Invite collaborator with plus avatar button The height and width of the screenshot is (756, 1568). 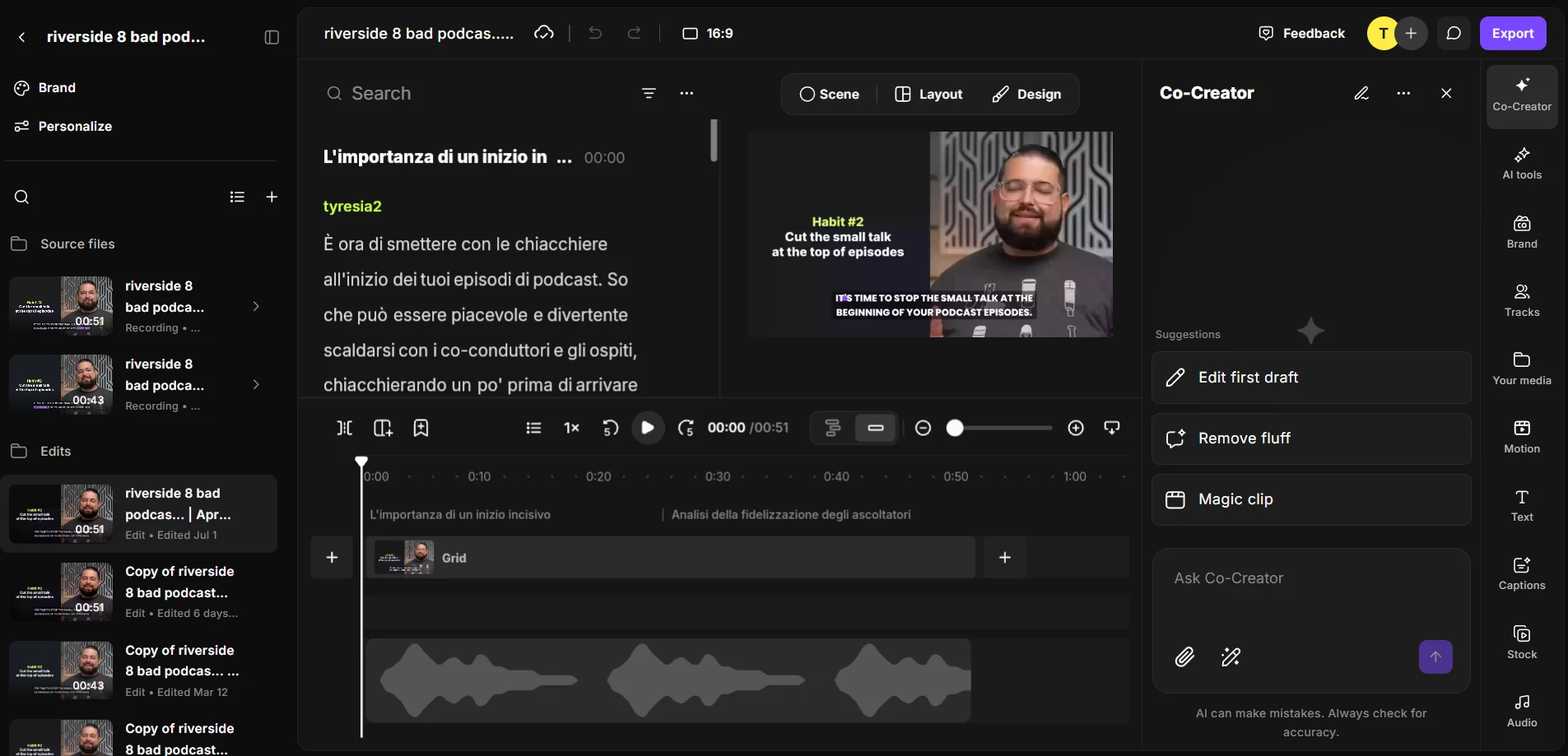[1411, 33]
